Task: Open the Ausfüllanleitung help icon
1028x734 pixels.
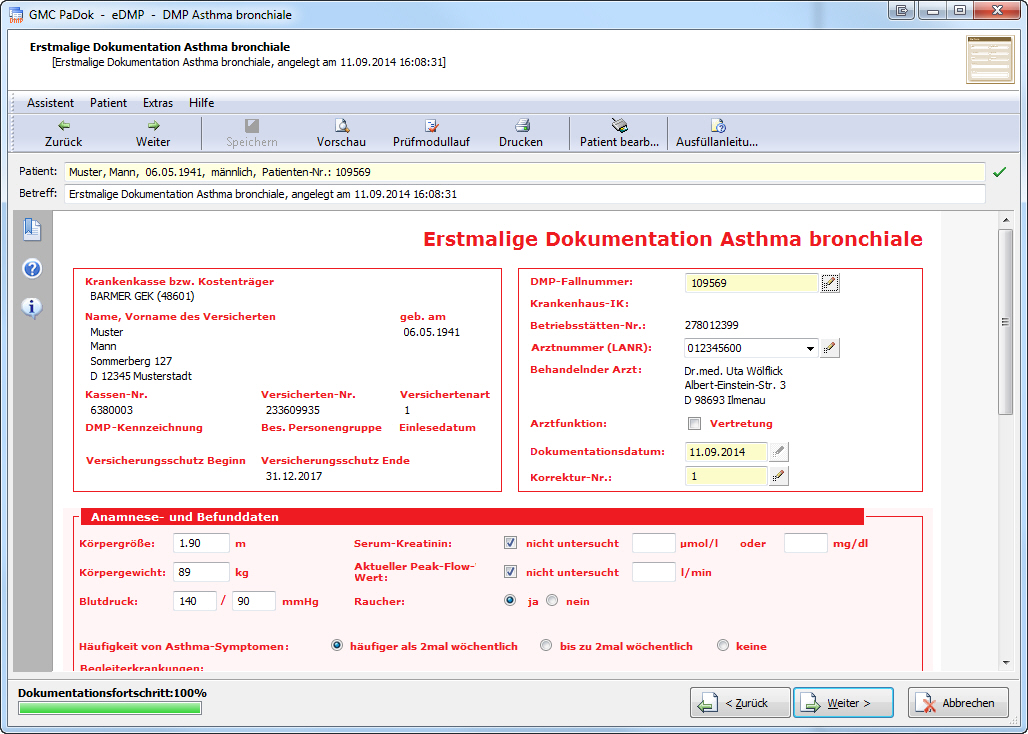Action: 717,125
